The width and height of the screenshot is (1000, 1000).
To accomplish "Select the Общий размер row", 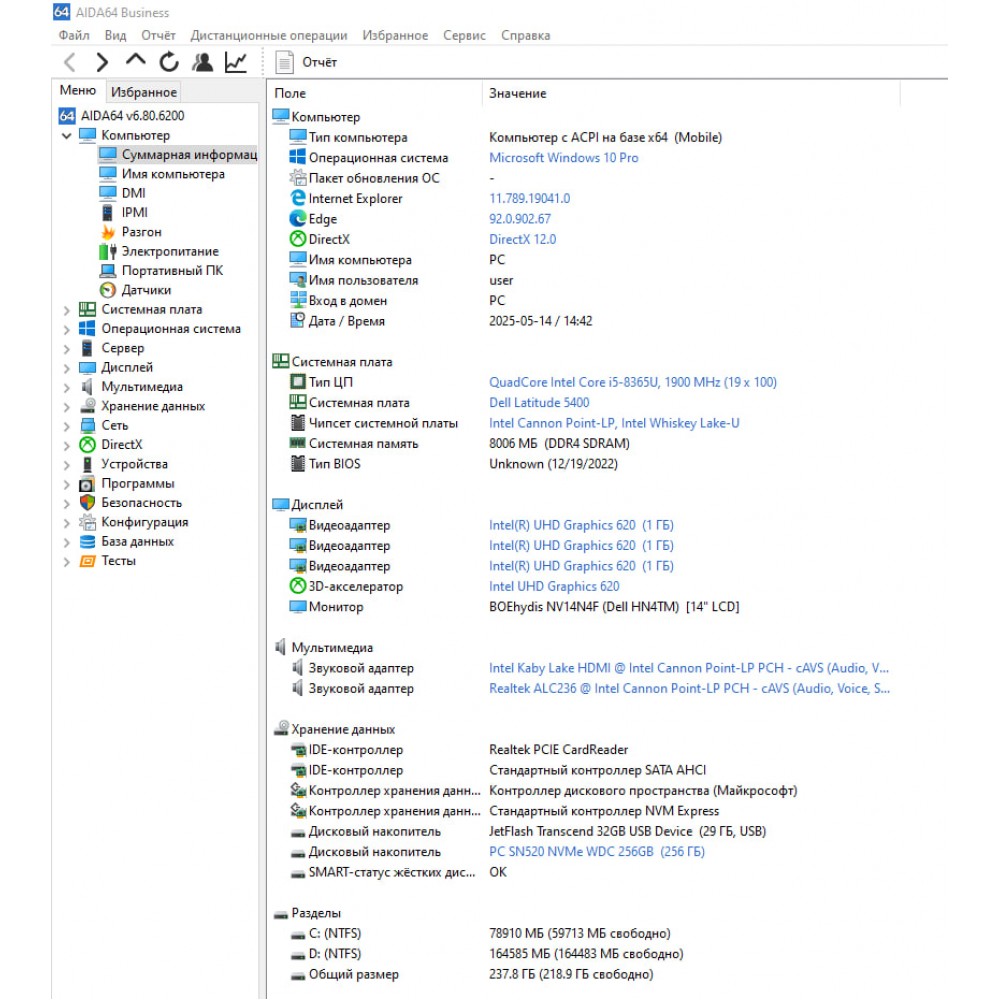I will pos(472,974).
